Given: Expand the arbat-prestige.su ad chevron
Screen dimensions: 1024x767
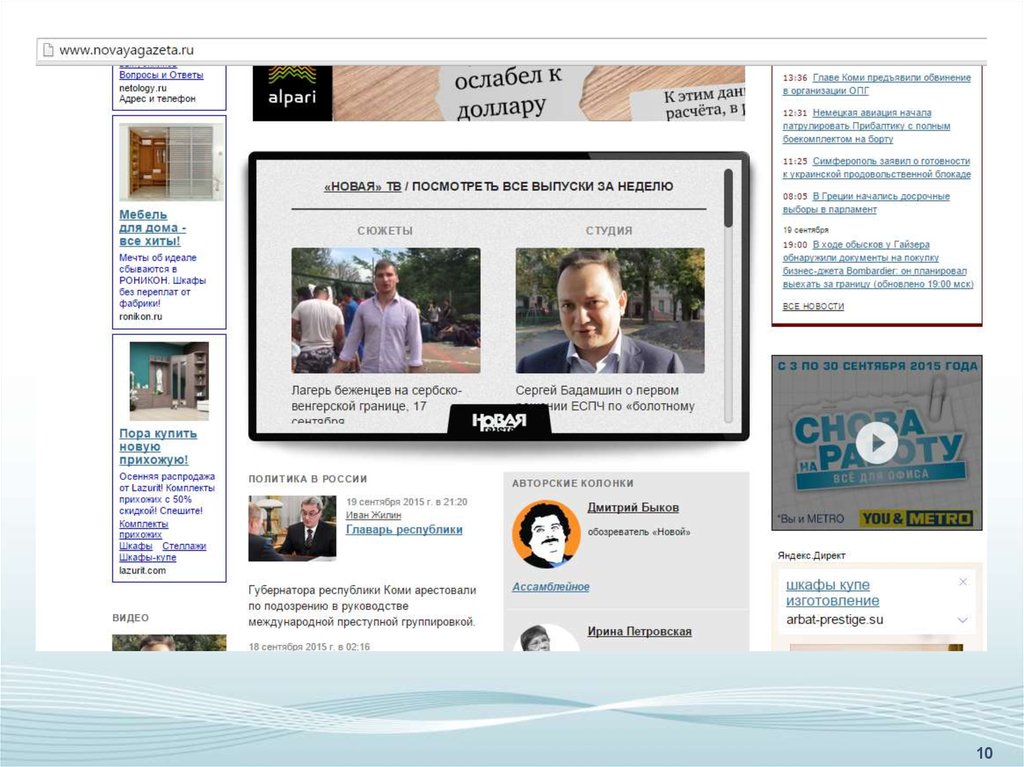Looking at the screenshot, I should pos(962,619).
